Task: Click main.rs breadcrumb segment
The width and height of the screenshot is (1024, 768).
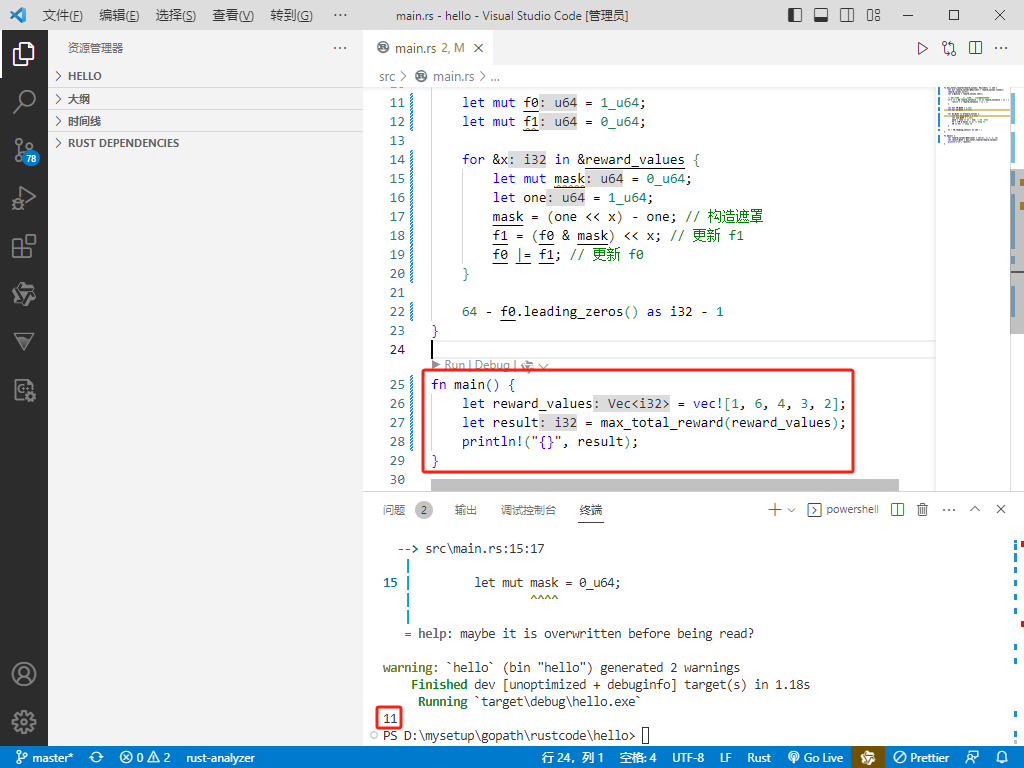Action: (453, 76)
